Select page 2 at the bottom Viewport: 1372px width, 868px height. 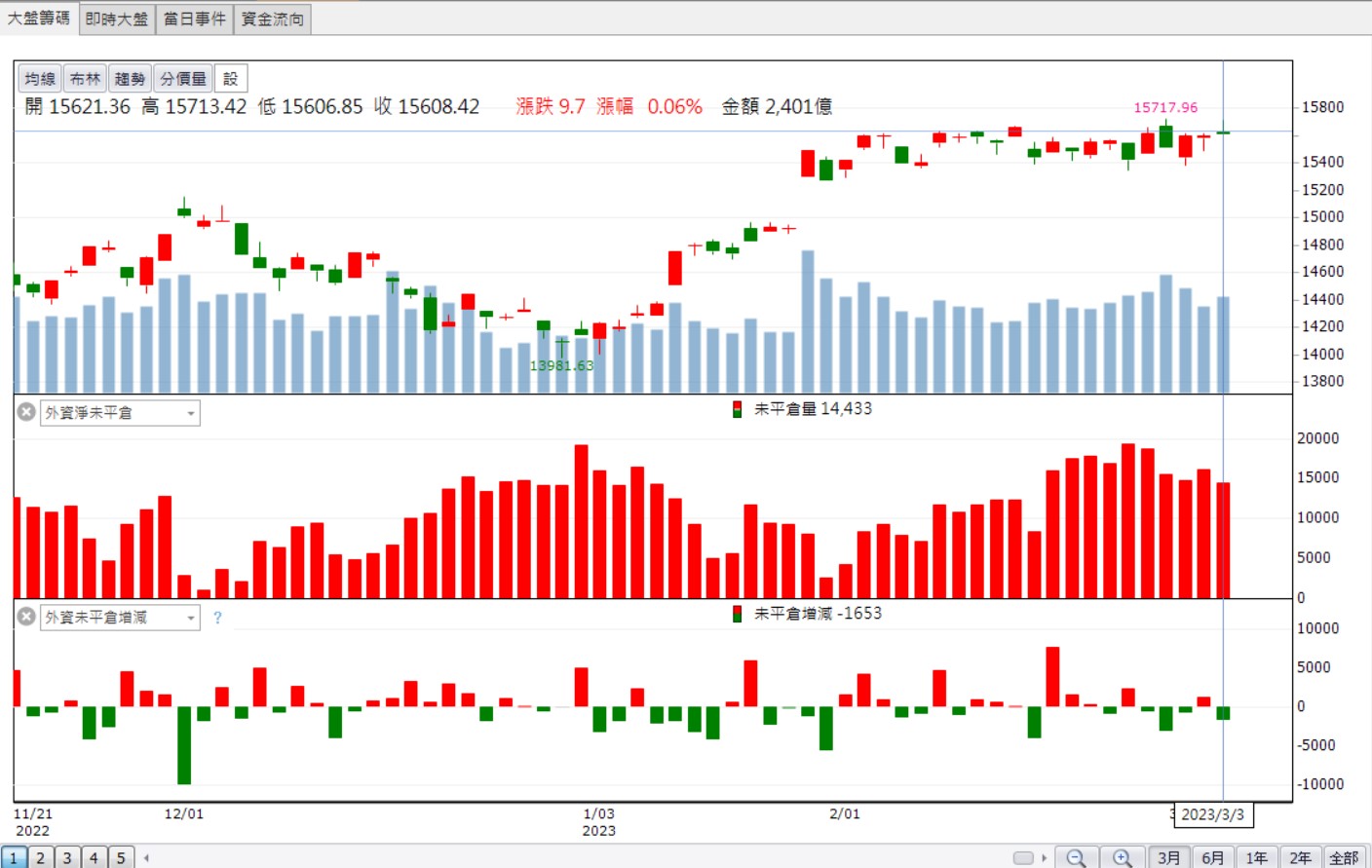(x=40, y=857)
